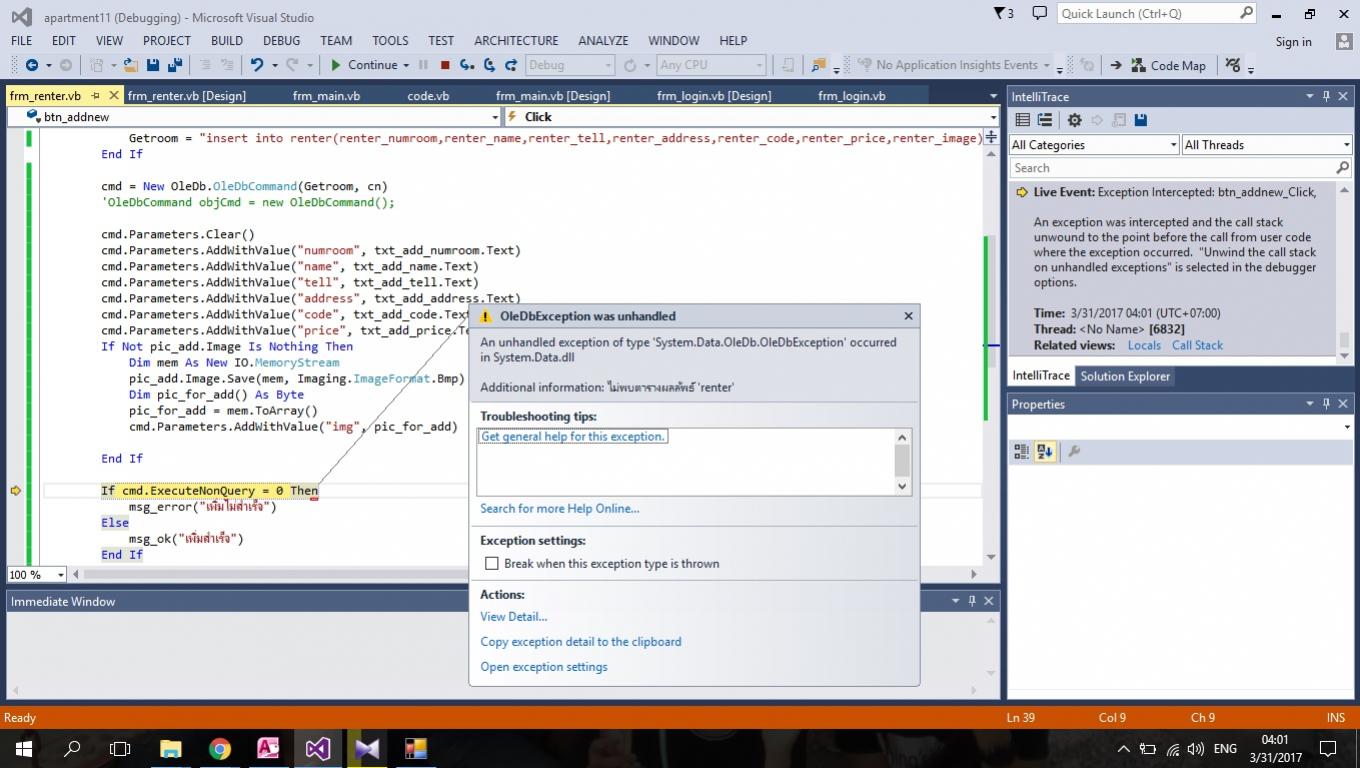1360x768 pixels.
Task: Click the Step Over debug icon
Action: 489,65
